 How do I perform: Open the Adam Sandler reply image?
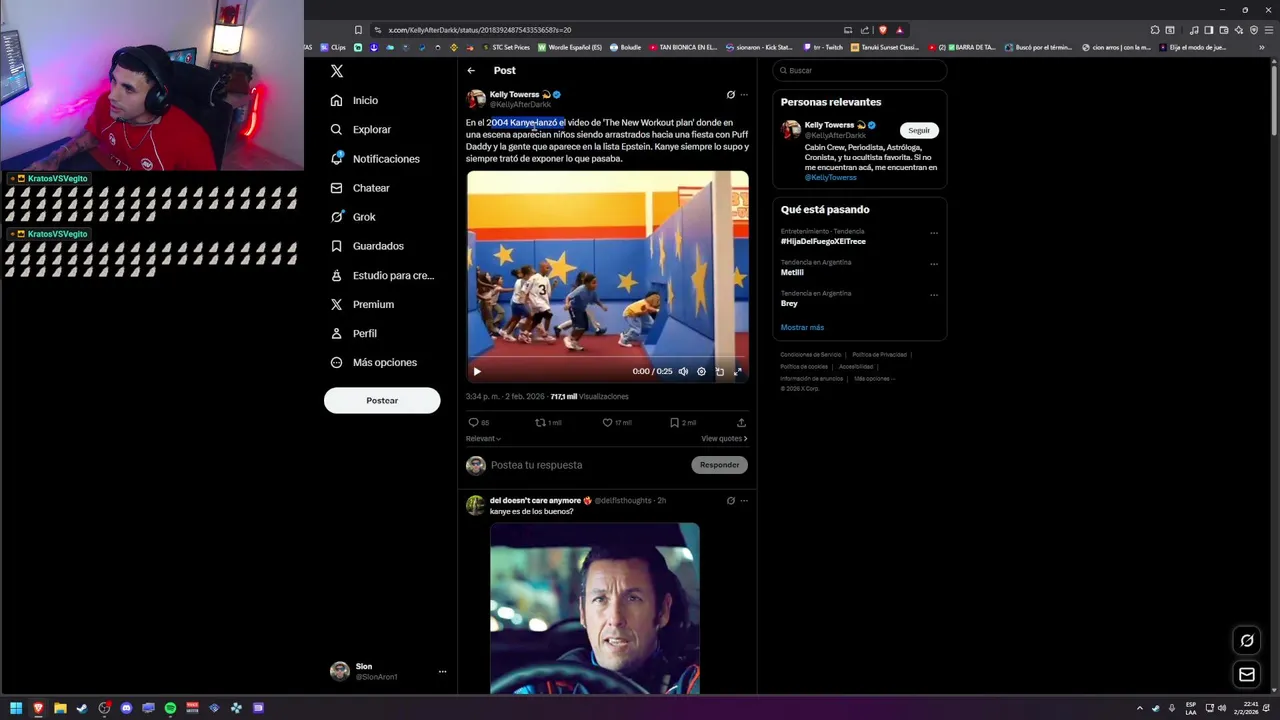(x=595, y=608)
